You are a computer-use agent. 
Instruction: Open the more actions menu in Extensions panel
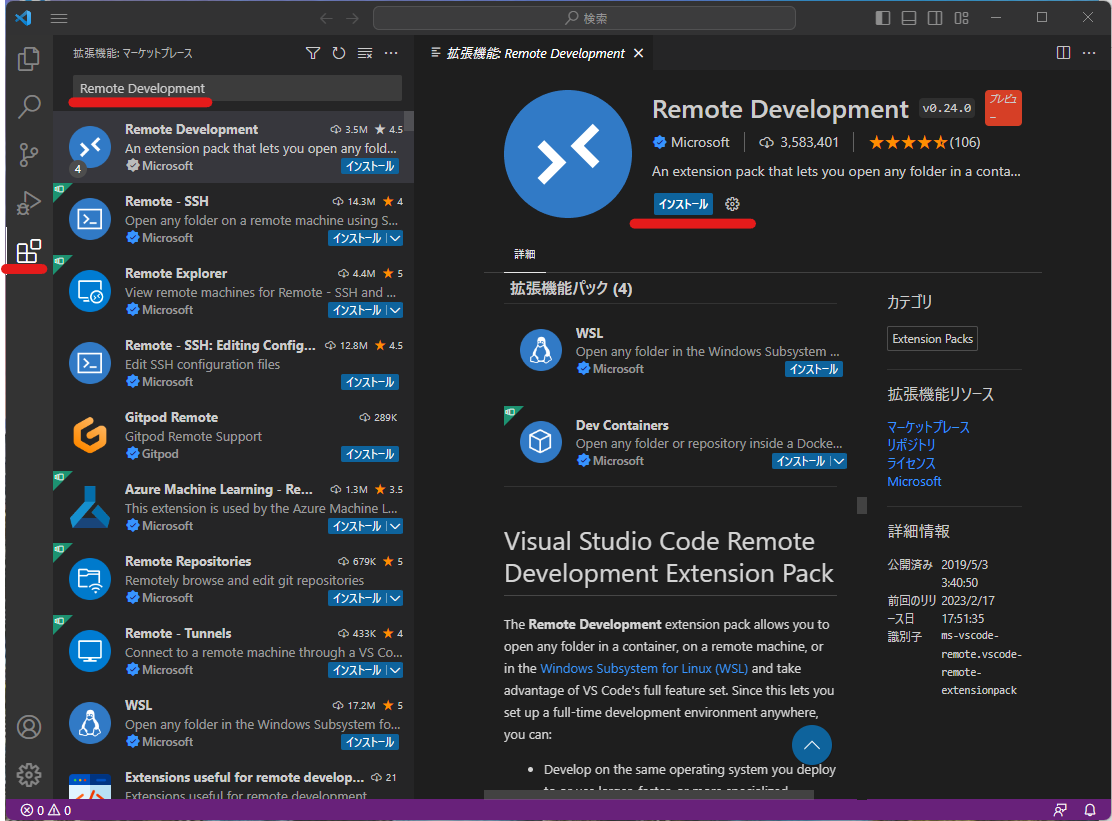[390, 52]
